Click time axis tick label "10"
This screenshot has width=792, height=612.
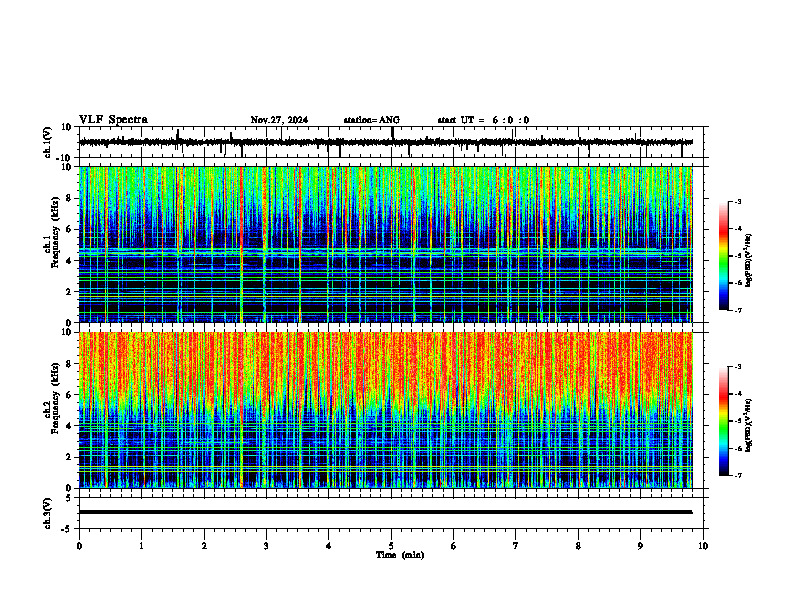pyautogui.click(x=703, y=546)
